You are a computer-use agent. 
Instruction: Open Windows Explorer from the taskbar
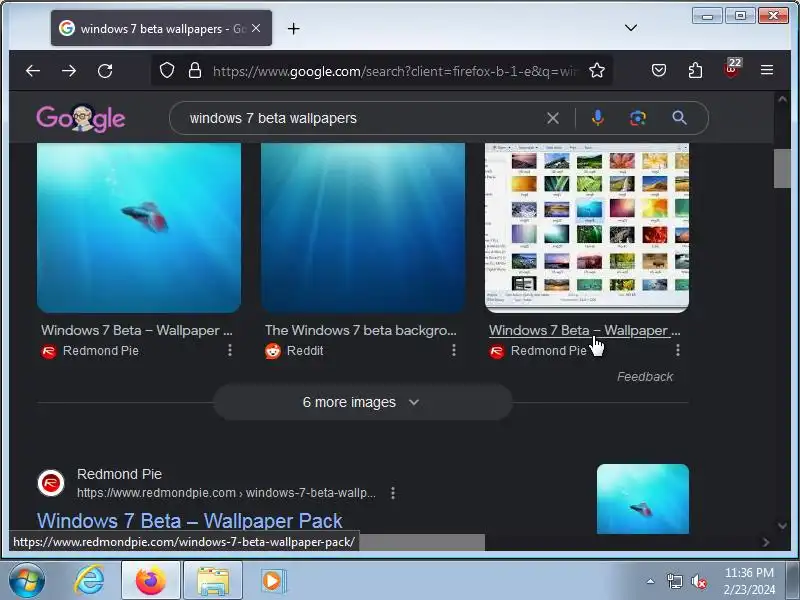213,580
